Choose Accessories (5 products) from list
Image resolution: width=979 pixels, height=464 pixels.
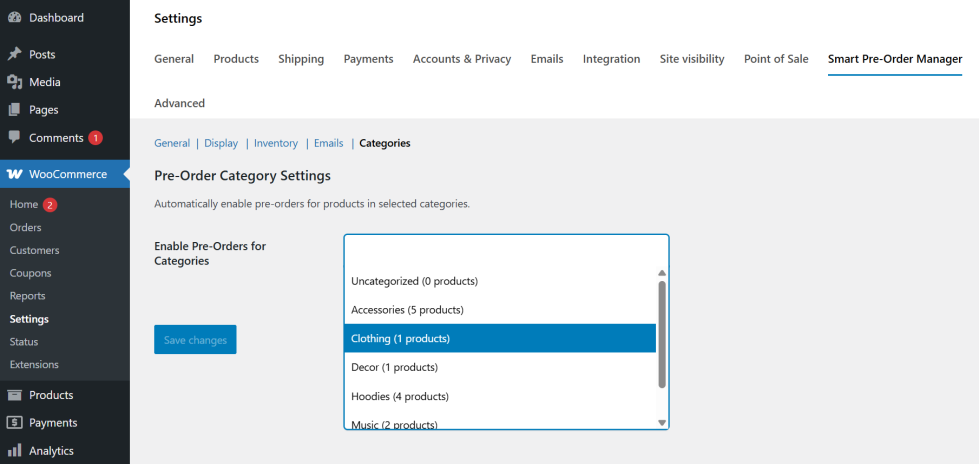(x=407, y=310)
